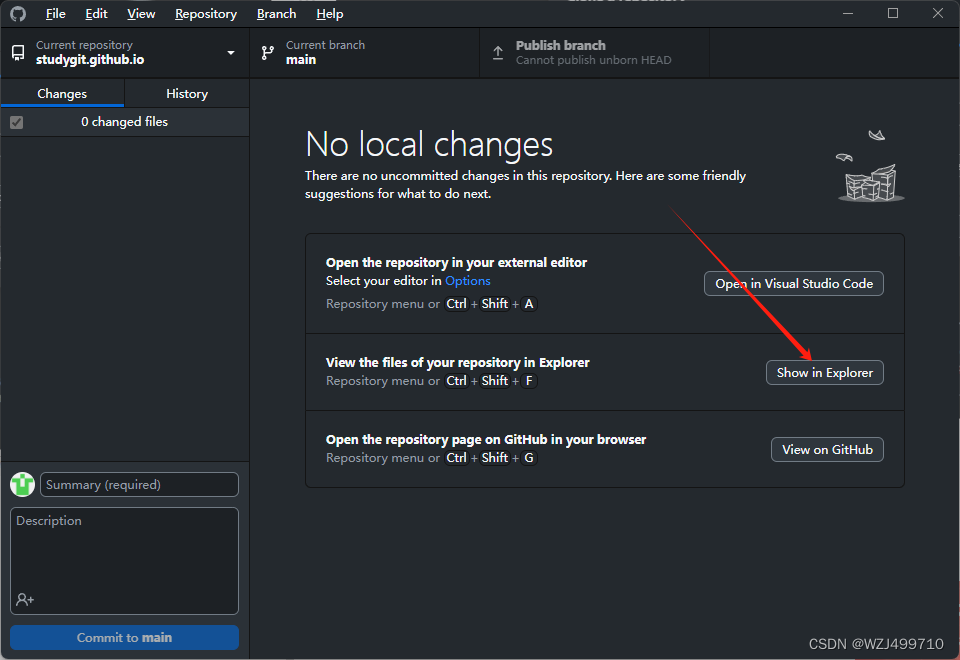The height and width of the screenshot is (660, 960).
Task: Click Open in Visual Studio Code button
Action: tap(793, 283)
